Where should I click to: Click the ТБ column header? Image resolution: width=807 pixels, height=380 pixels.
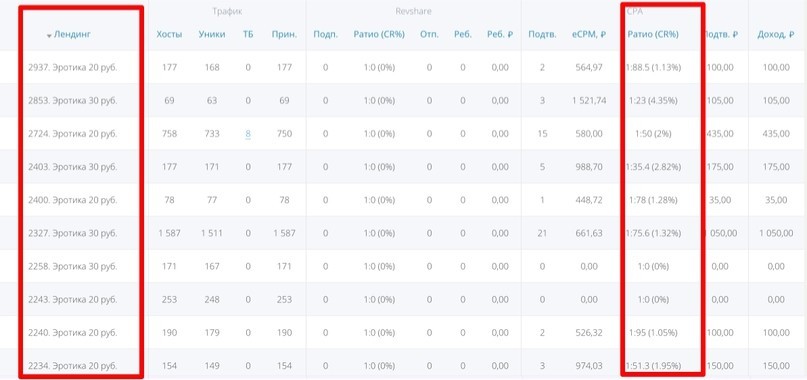click(248, 35)
